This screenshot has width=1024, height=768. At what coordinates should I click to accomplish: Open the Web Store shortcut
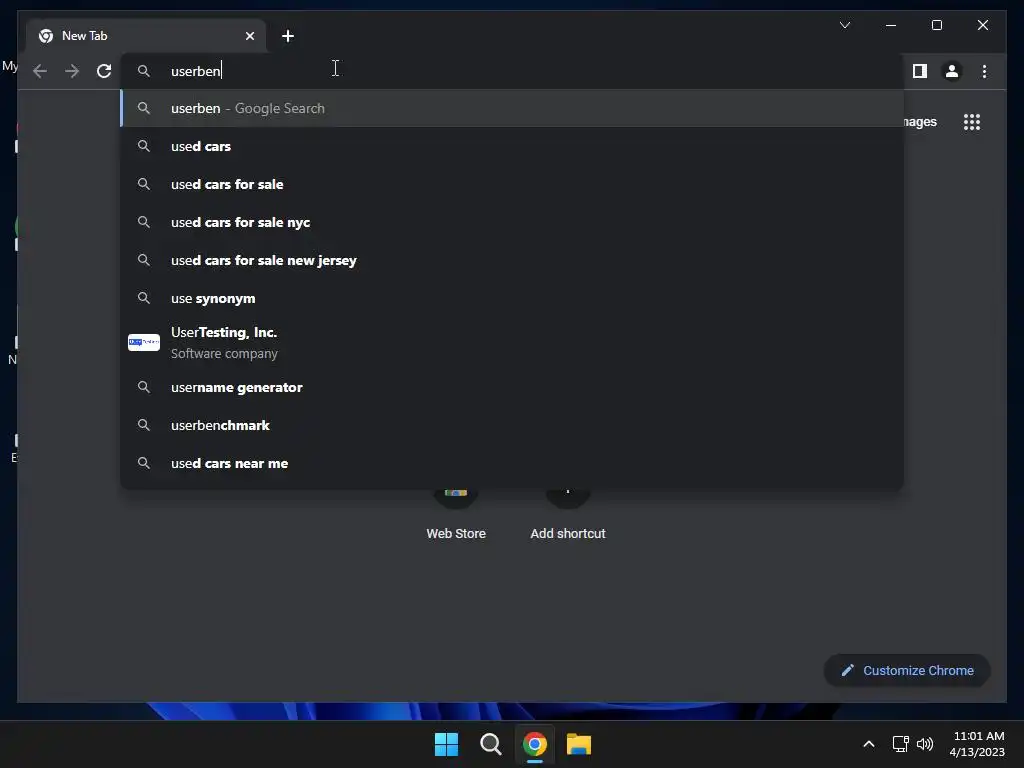(456, 516)
